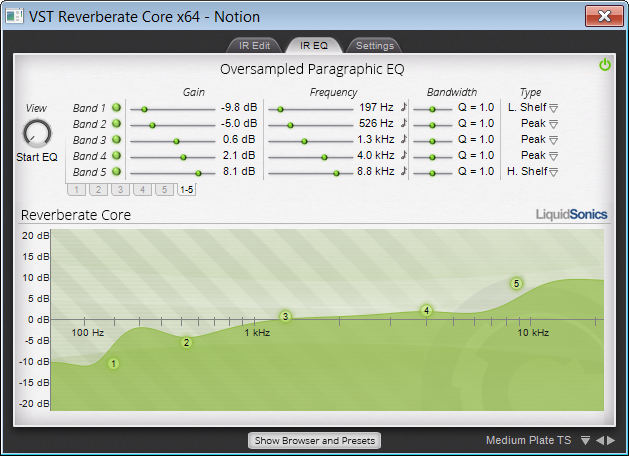Click the Band 2 note icon

click(x=404, y=123)
